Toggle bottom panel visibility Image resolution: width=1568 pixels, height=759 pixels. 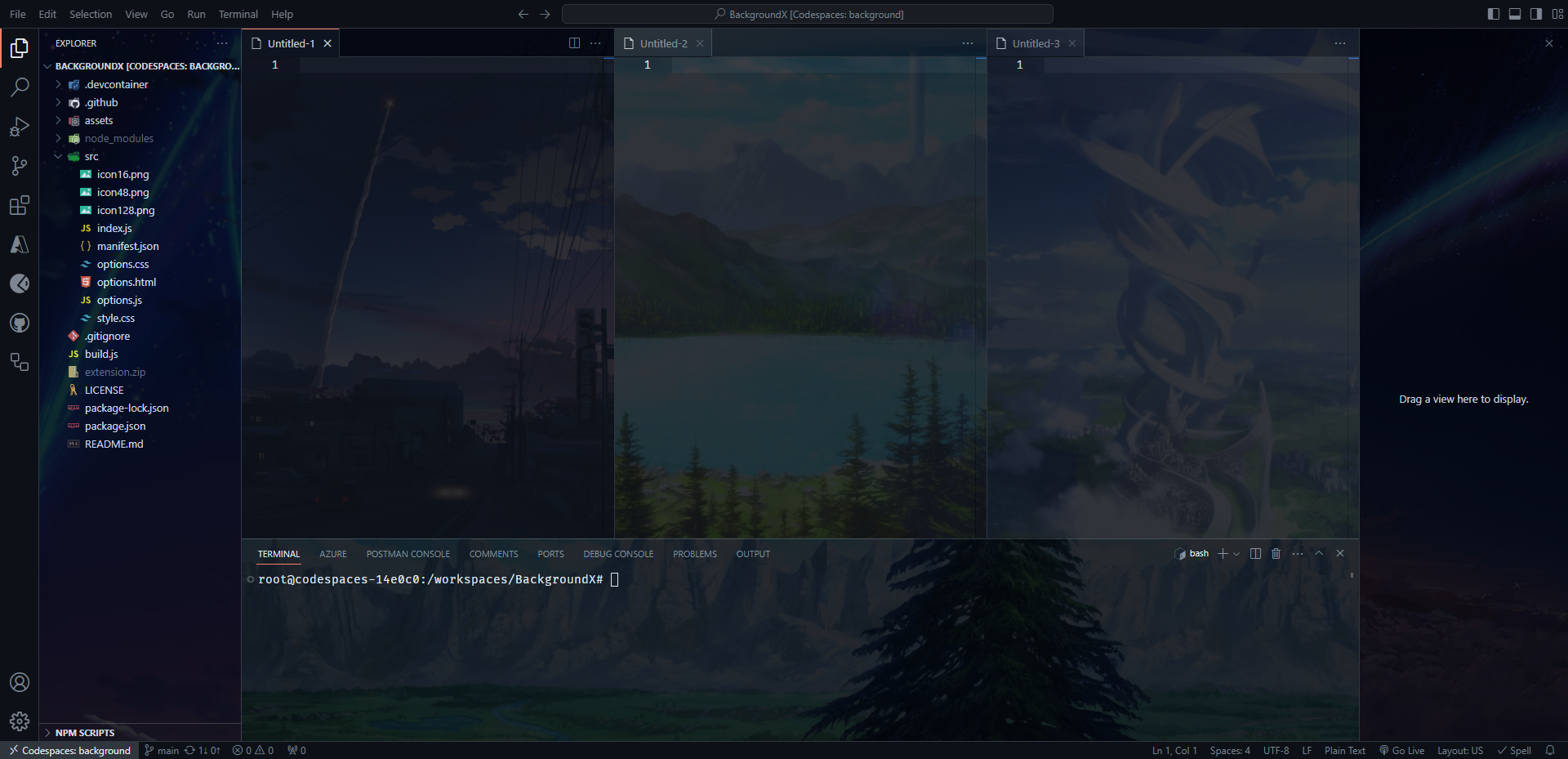pos(1515,14)
